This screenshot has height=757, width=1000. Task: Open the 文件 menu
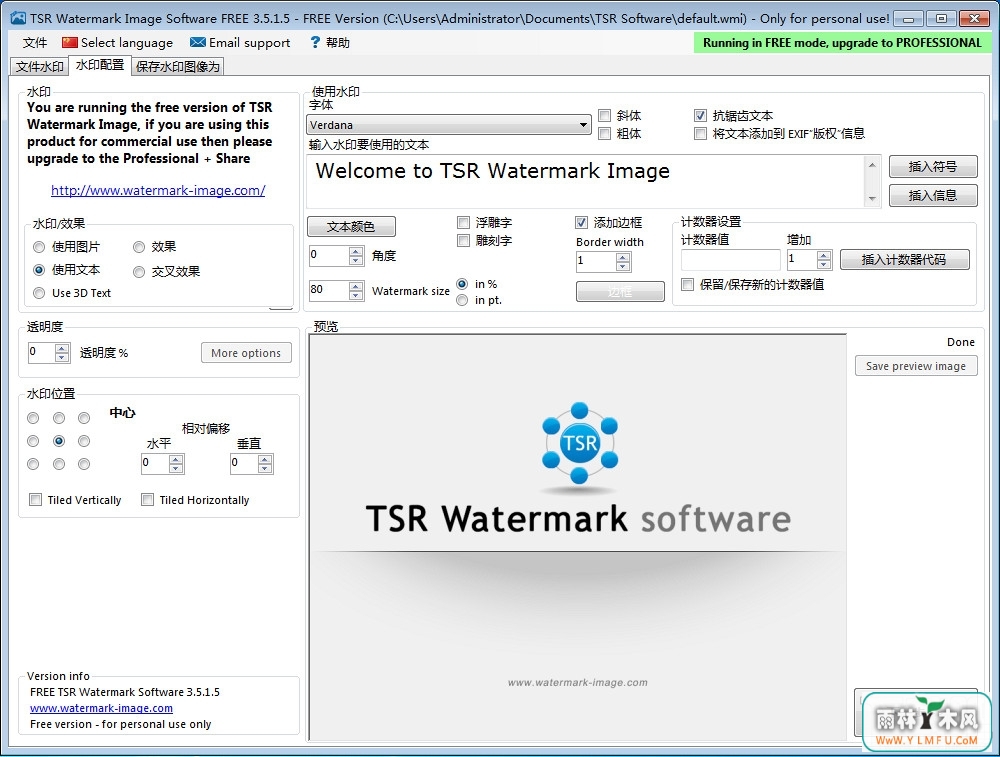pos(35,43)
